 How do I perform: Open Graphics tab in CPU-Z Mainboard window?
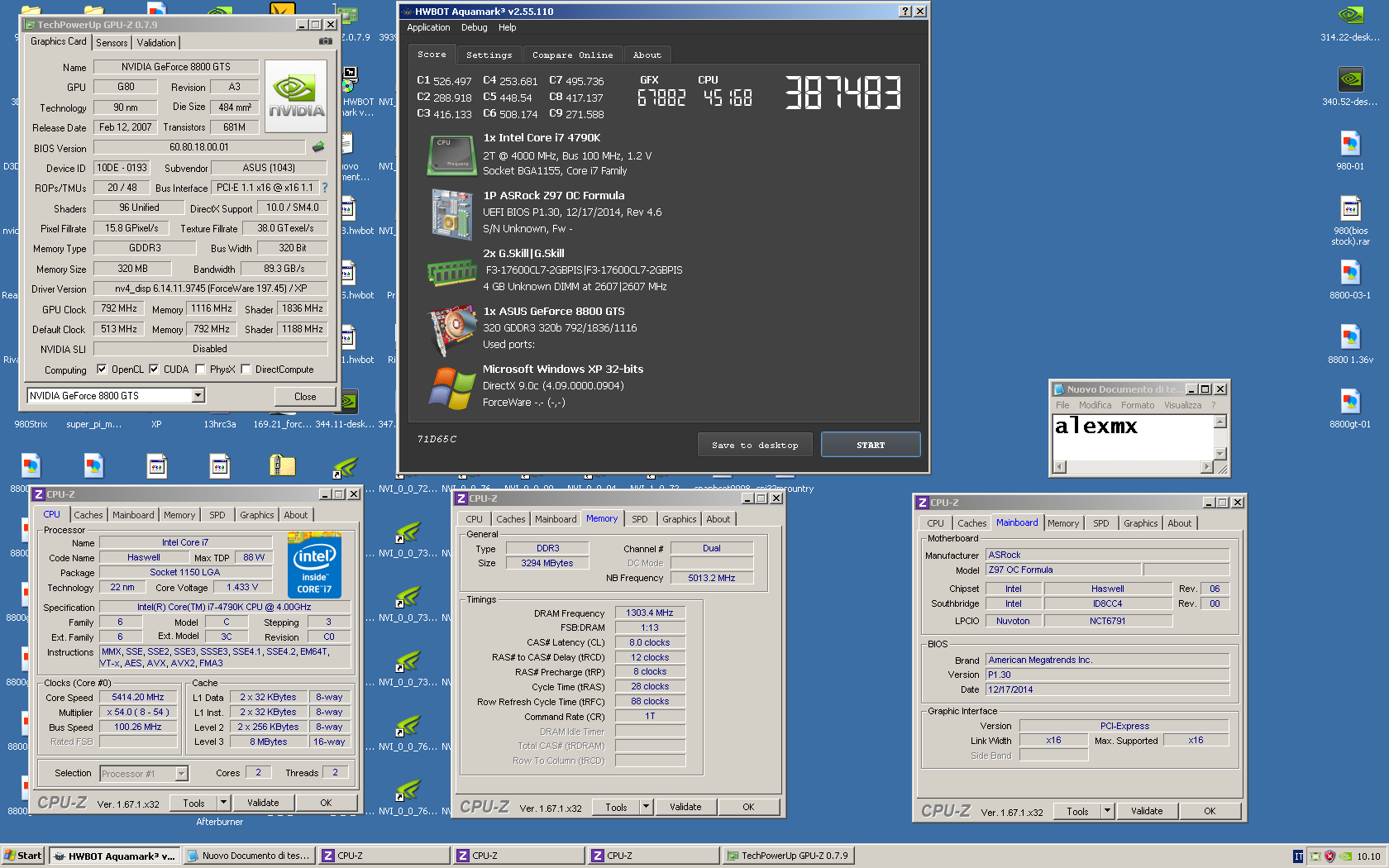click(x=1141, y=523)
